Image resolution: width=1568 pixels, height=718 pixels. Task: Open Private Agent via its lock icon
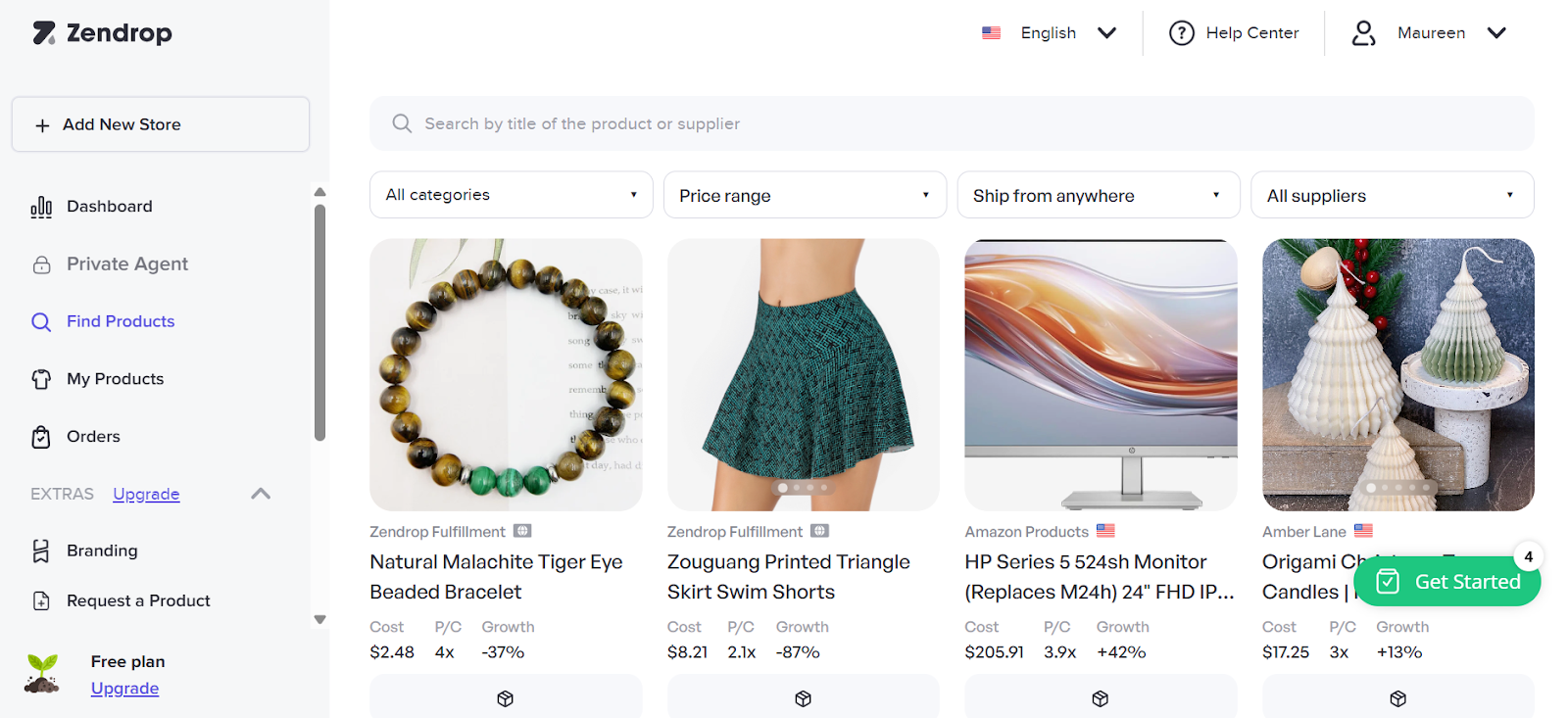pos(41,263)
